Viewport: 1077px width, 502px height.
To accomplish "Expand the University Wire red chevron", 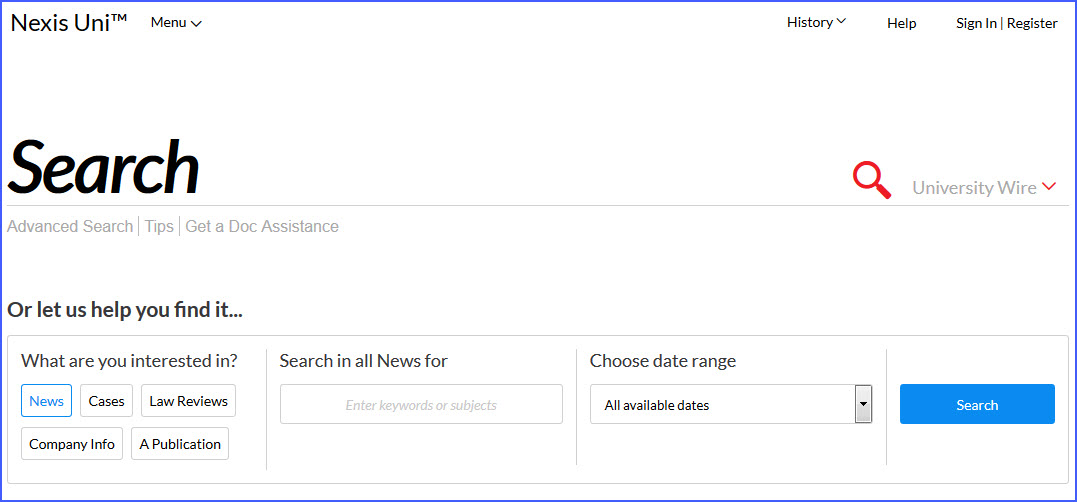I will [1048, 186].
